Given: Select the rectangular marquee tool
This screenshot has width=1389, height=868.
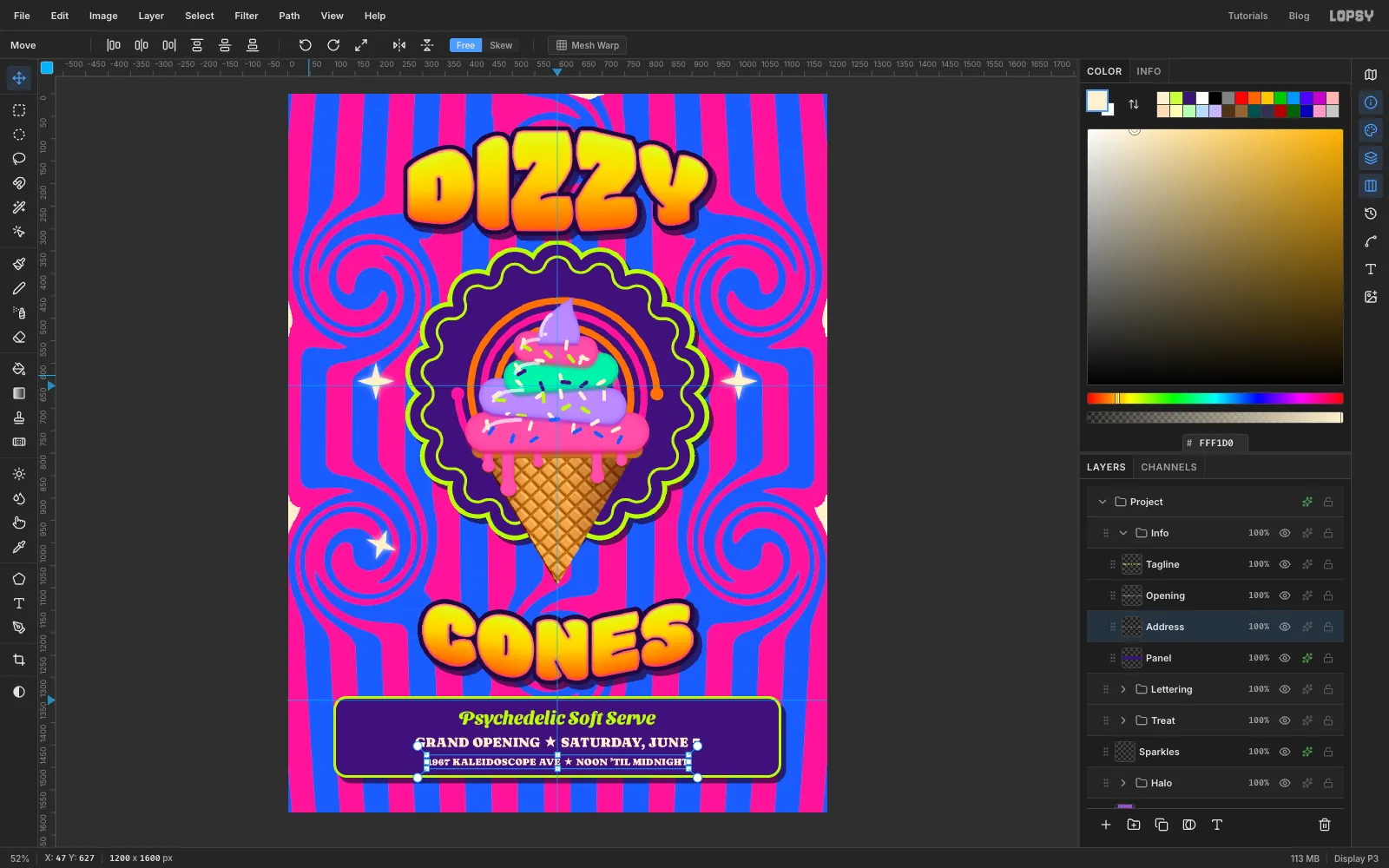Looking at the screenshot, I should click(19, 110).
